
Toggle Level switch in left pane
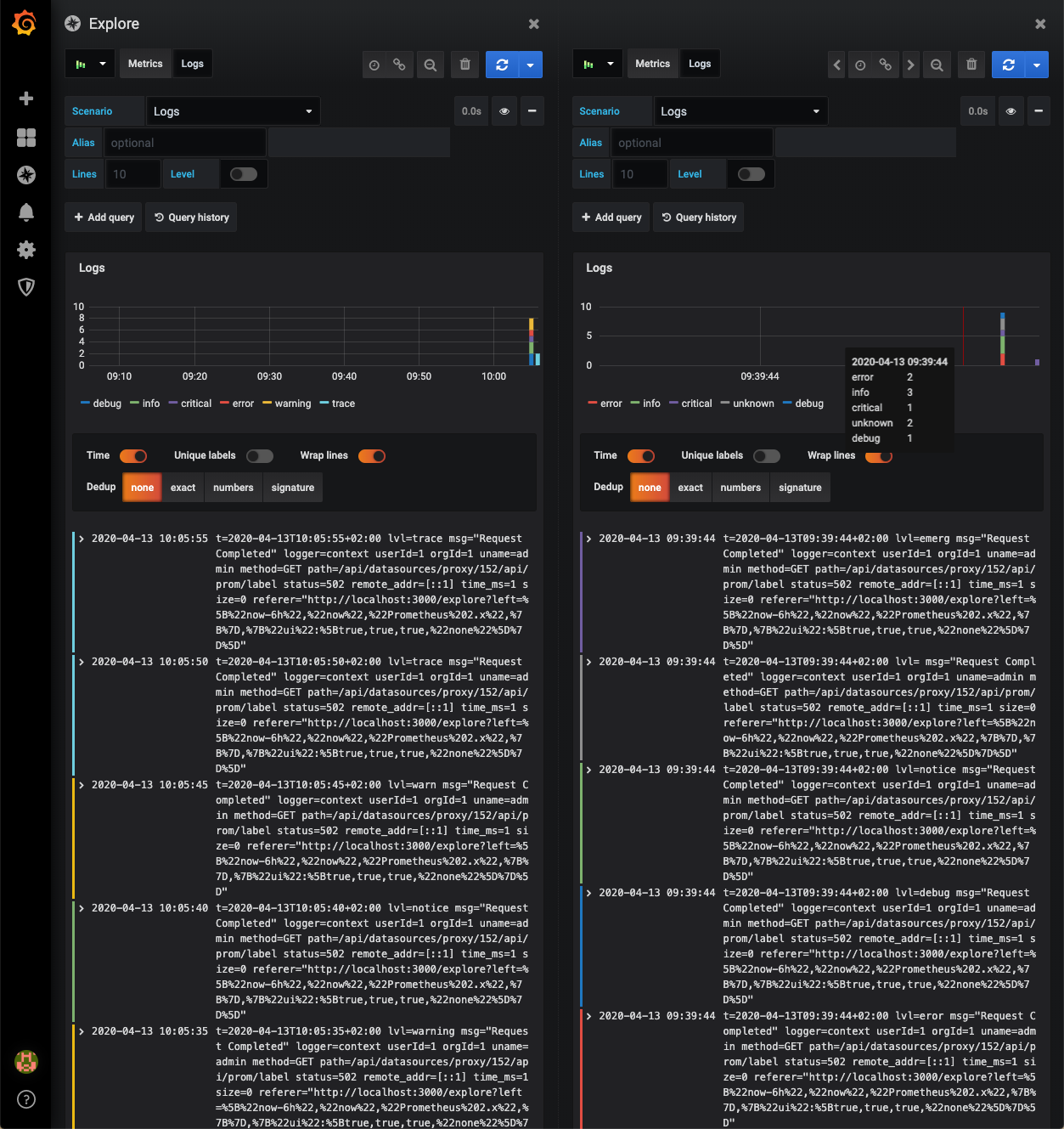click(244, 174)
